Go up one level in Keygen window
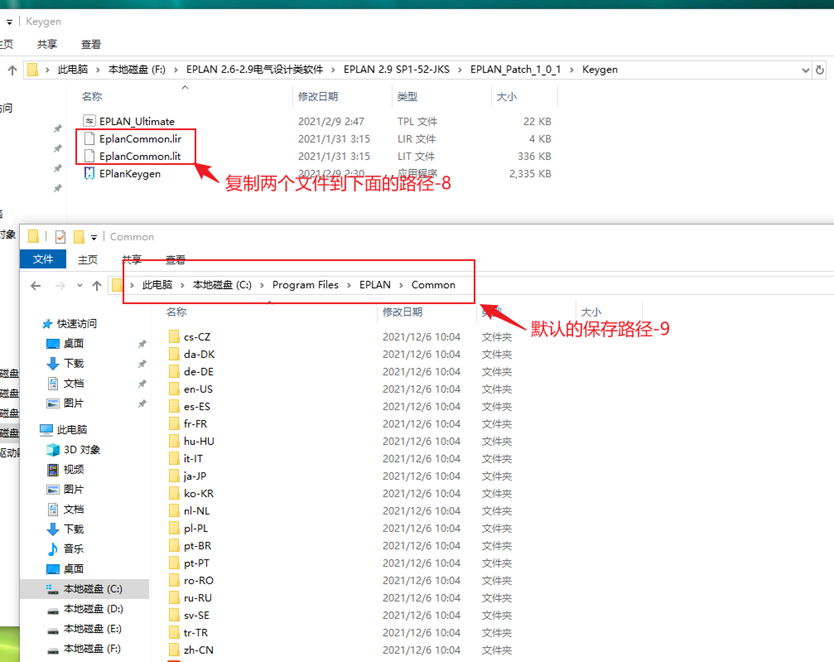 click(12, 70)
